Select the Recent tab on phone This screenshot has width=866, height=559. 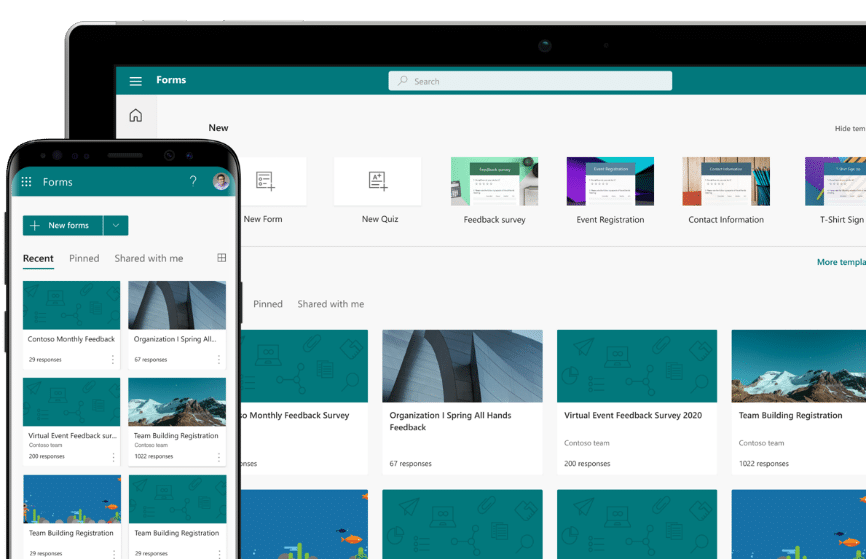pos(38,259)
